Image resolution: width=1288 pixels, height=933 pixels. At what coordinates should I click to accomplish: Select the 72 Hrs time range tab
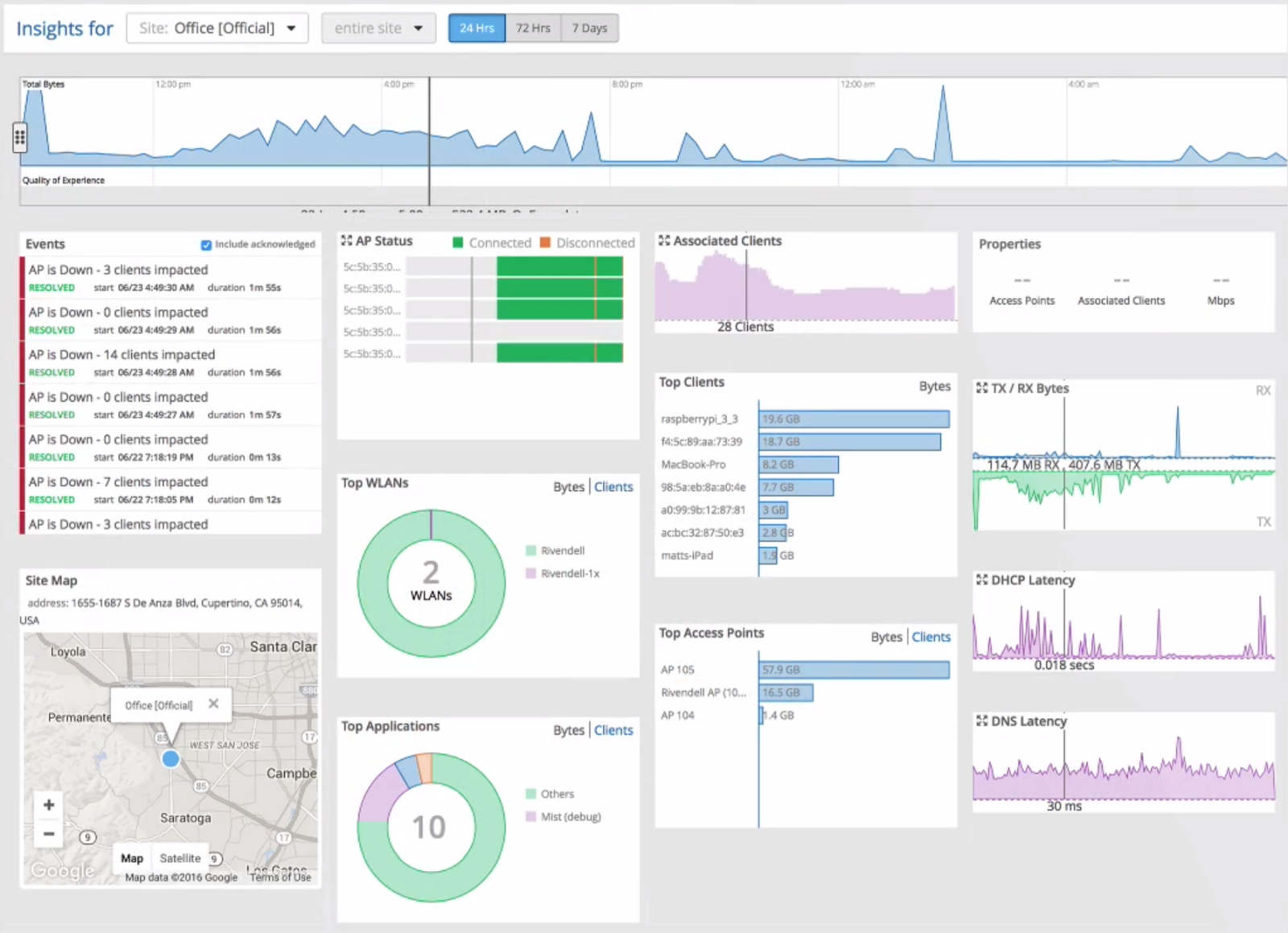click(533, 28)
